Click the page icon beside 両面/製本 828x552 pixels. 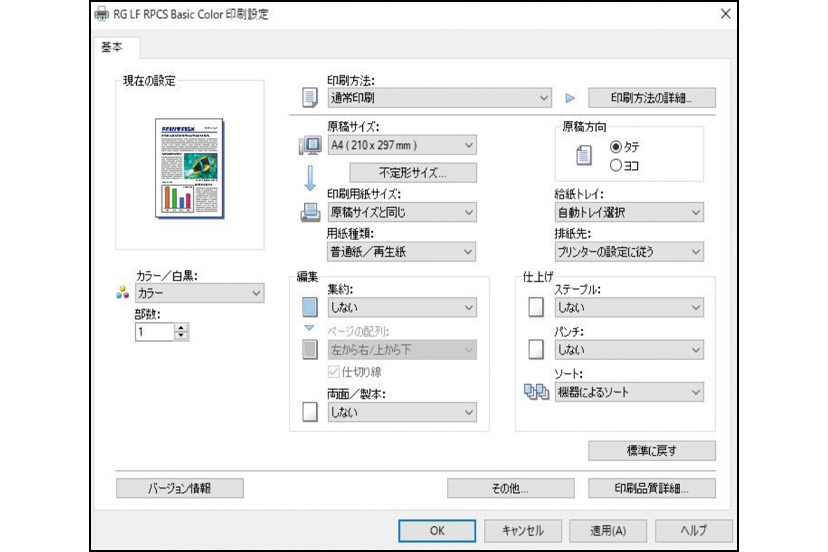(310, 412)
